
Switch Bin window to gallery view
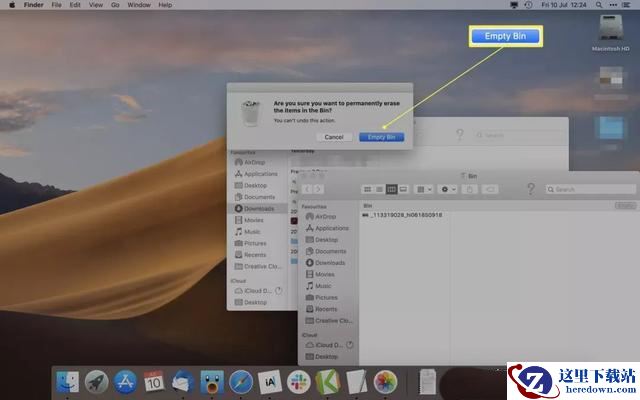click(x=403, y=189)
